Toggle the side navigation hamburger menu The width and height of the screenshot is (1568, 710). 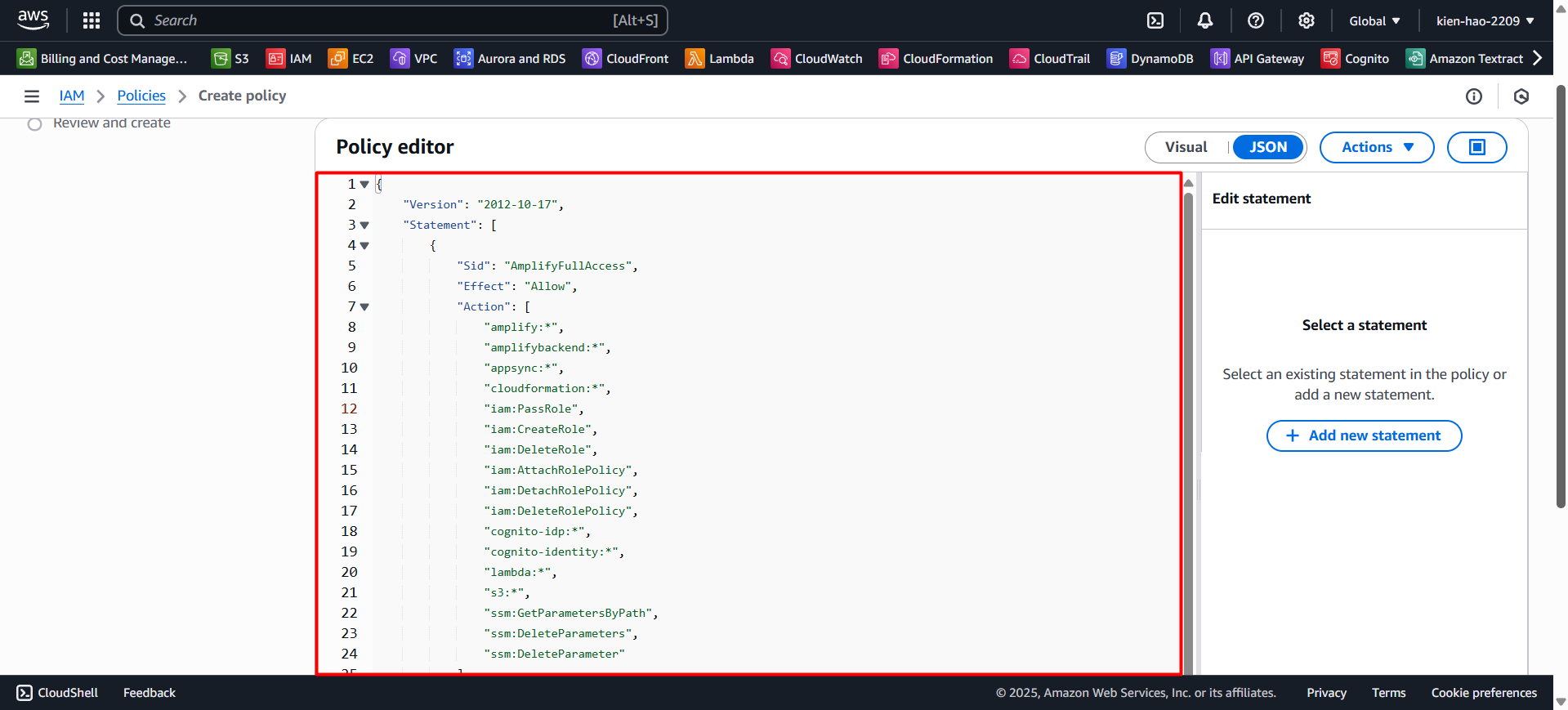point(32,96)
